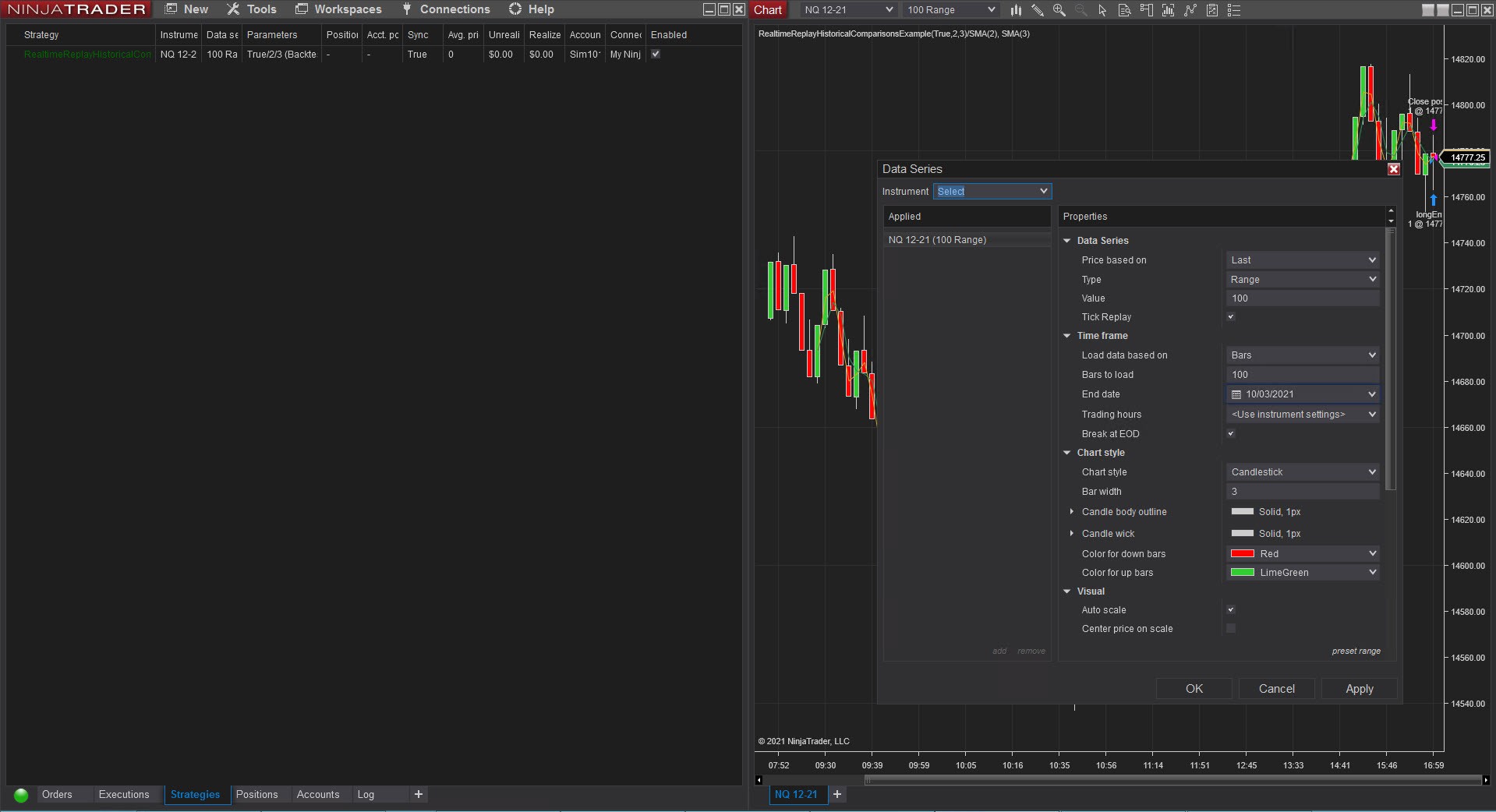Screen dimensions: 1496x812
Task: Open the Type dropdown showing Range
Action: pos(1303,280)
